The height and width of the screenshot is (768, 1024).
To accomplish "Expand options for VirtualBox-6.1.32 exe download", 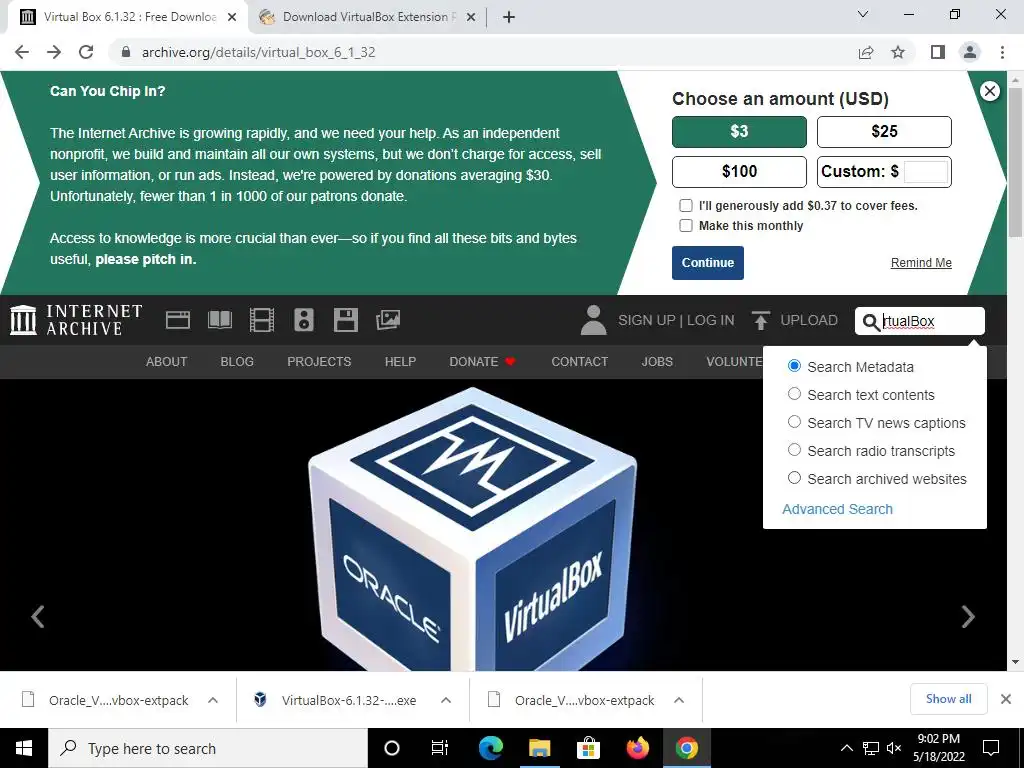I will tap(446, 700).
